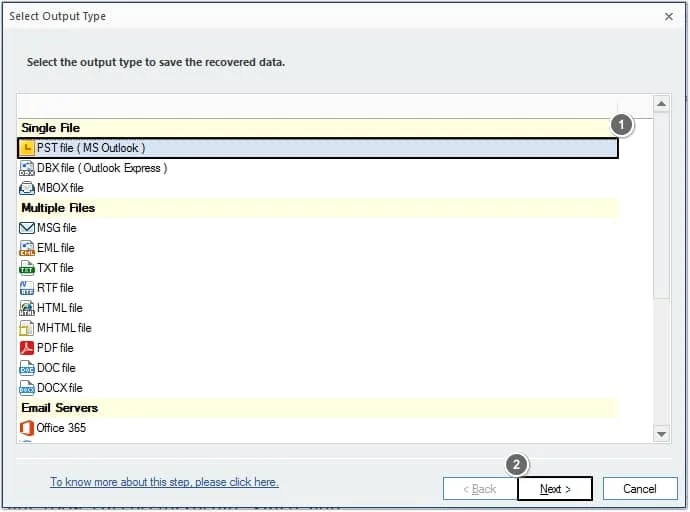Select the Office 365 logo icon

pyautogui.click(x=27, y=428)
